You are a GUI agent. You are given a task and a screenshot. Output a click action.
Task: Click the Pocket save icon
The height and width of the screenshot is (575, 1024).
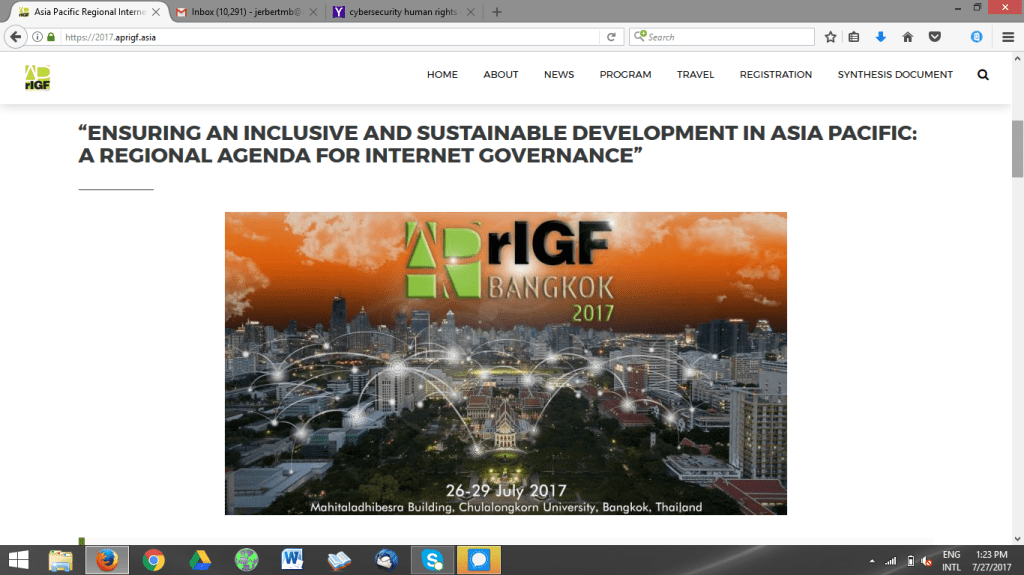(x=934, y=37)
